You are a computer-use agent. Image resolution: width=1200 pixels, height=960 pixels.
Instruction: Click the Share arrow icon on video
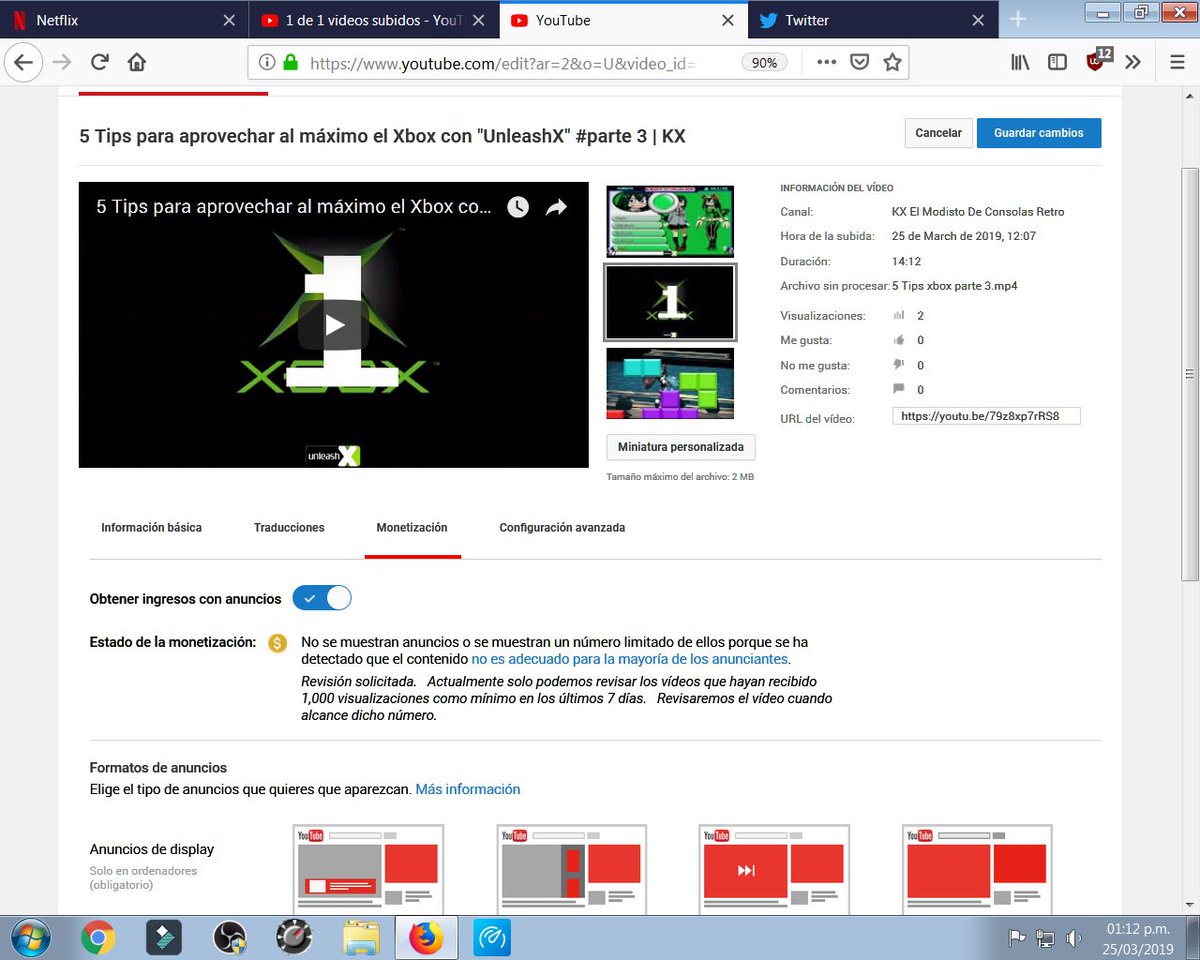click(556, 207)
